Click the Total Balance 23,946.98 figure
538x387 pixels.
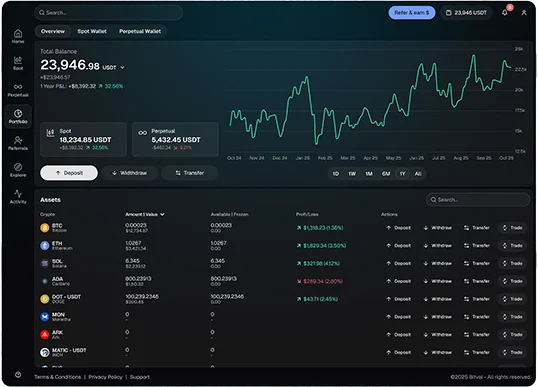click(x=70, y=65)
